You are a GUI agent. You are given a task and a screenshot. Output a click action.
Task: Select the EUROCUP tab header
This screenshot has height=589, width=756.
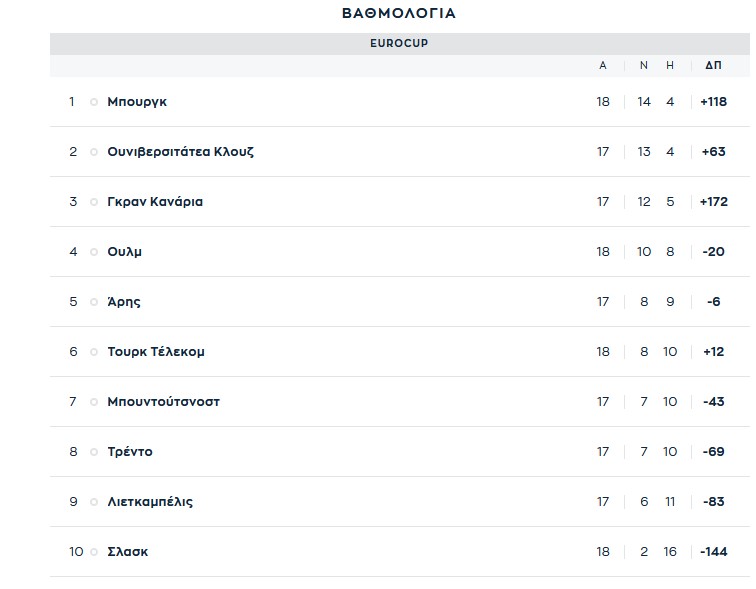[399, 44]
